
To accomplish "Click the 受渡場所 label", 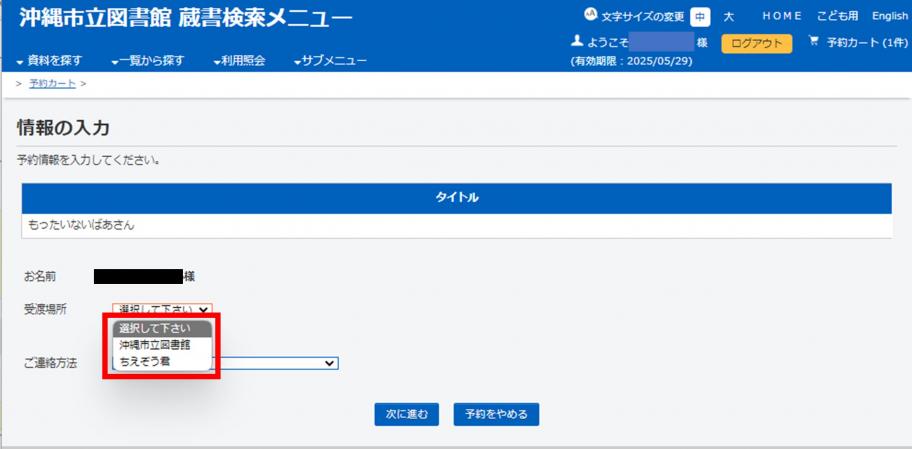I will 45,309.
